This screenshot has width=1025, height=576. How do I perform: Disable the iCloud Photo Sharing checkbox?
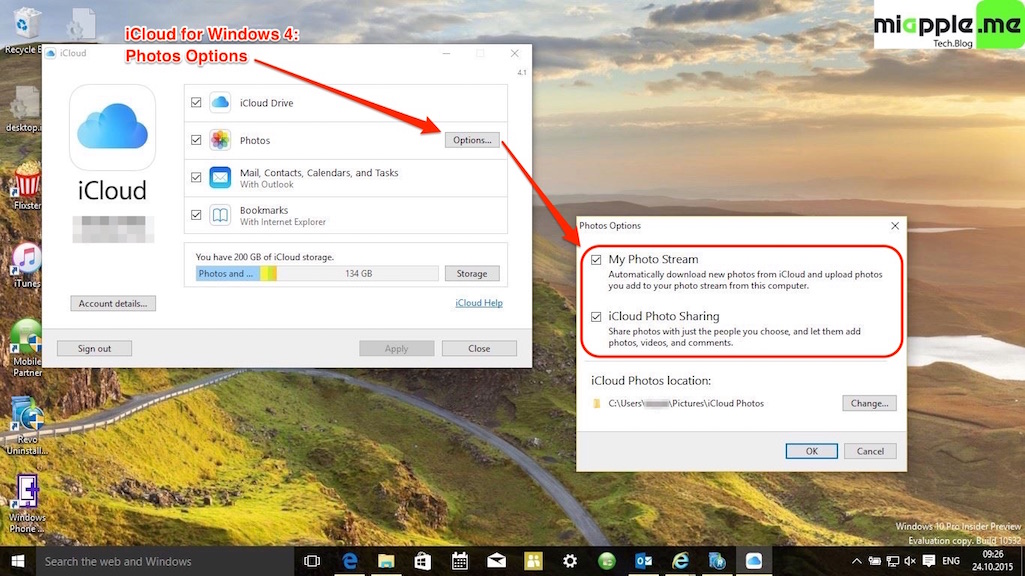pyautogui.click(x=596, y=316)
